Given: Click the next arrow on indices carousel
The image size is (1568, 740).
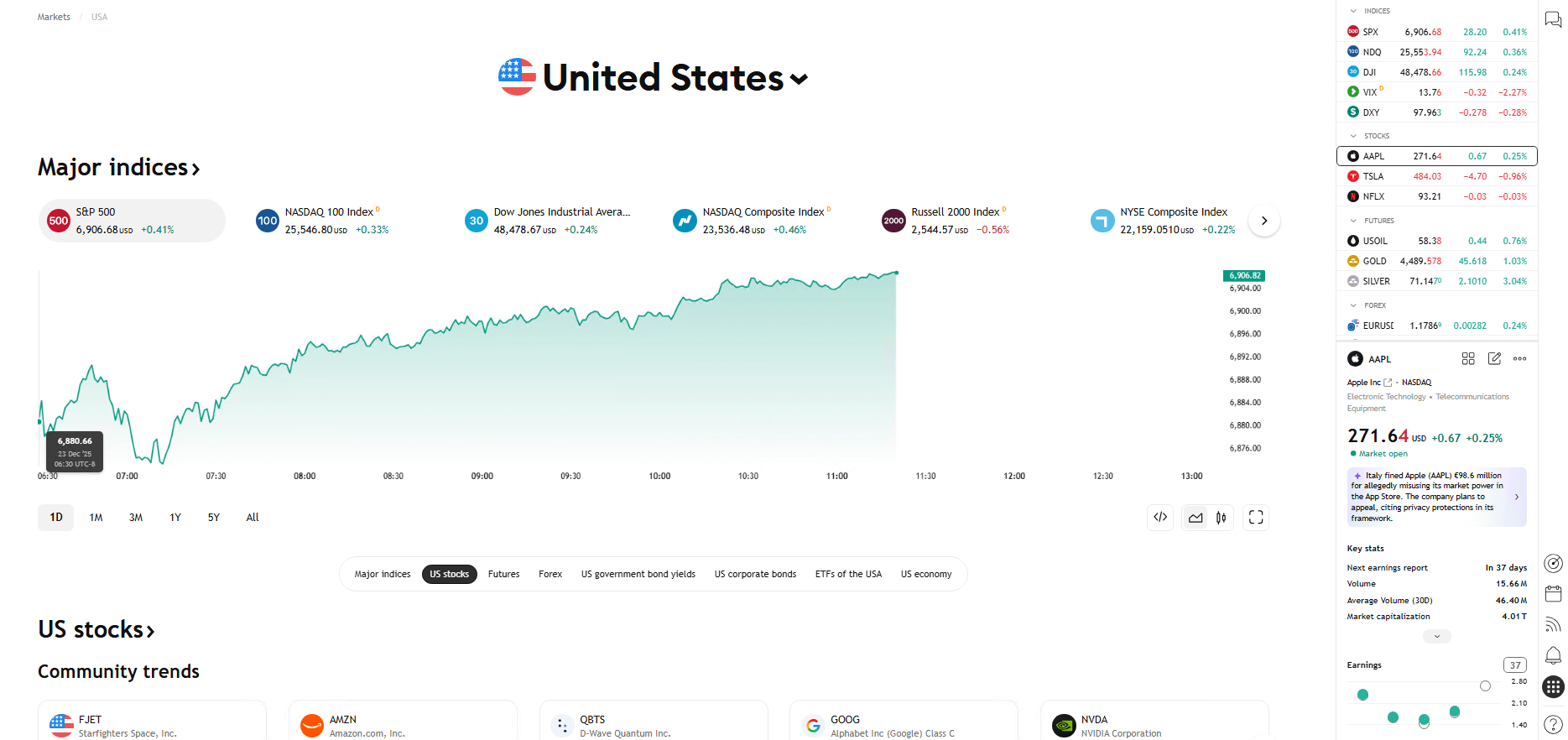Looking at the screenshot, I should click(x=1263, y=220).
